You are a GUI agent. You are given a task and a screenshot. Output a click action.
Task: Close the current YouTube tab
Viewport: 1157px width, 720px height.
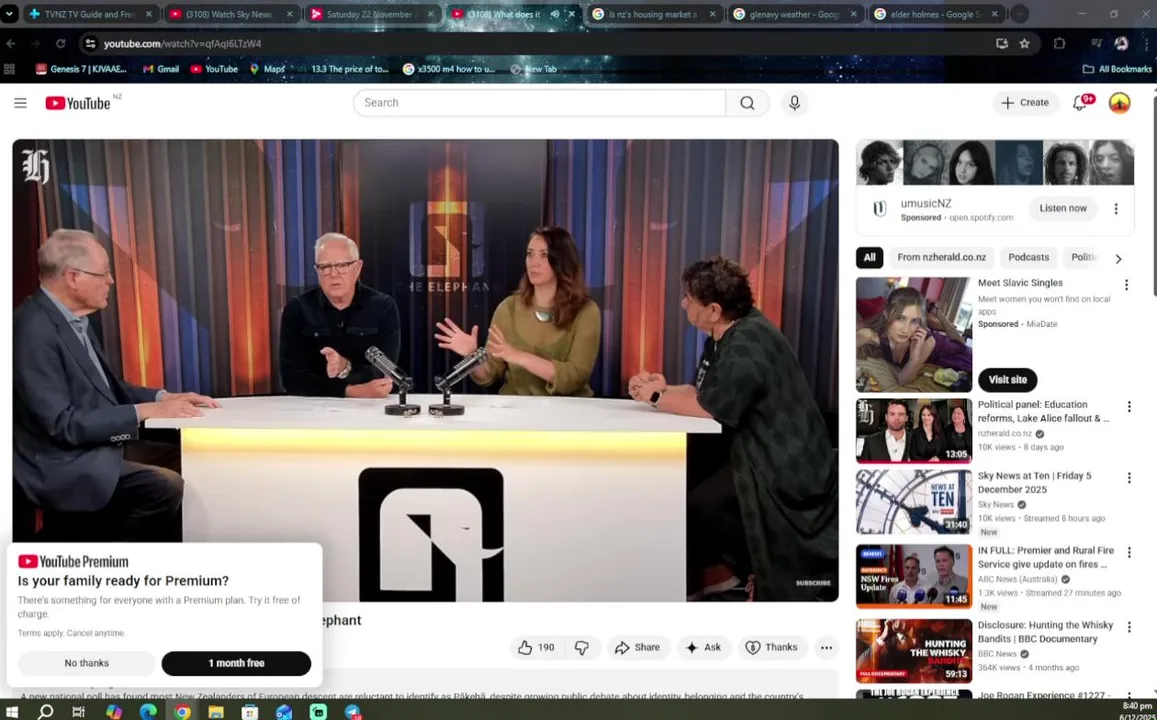point(571,14)
